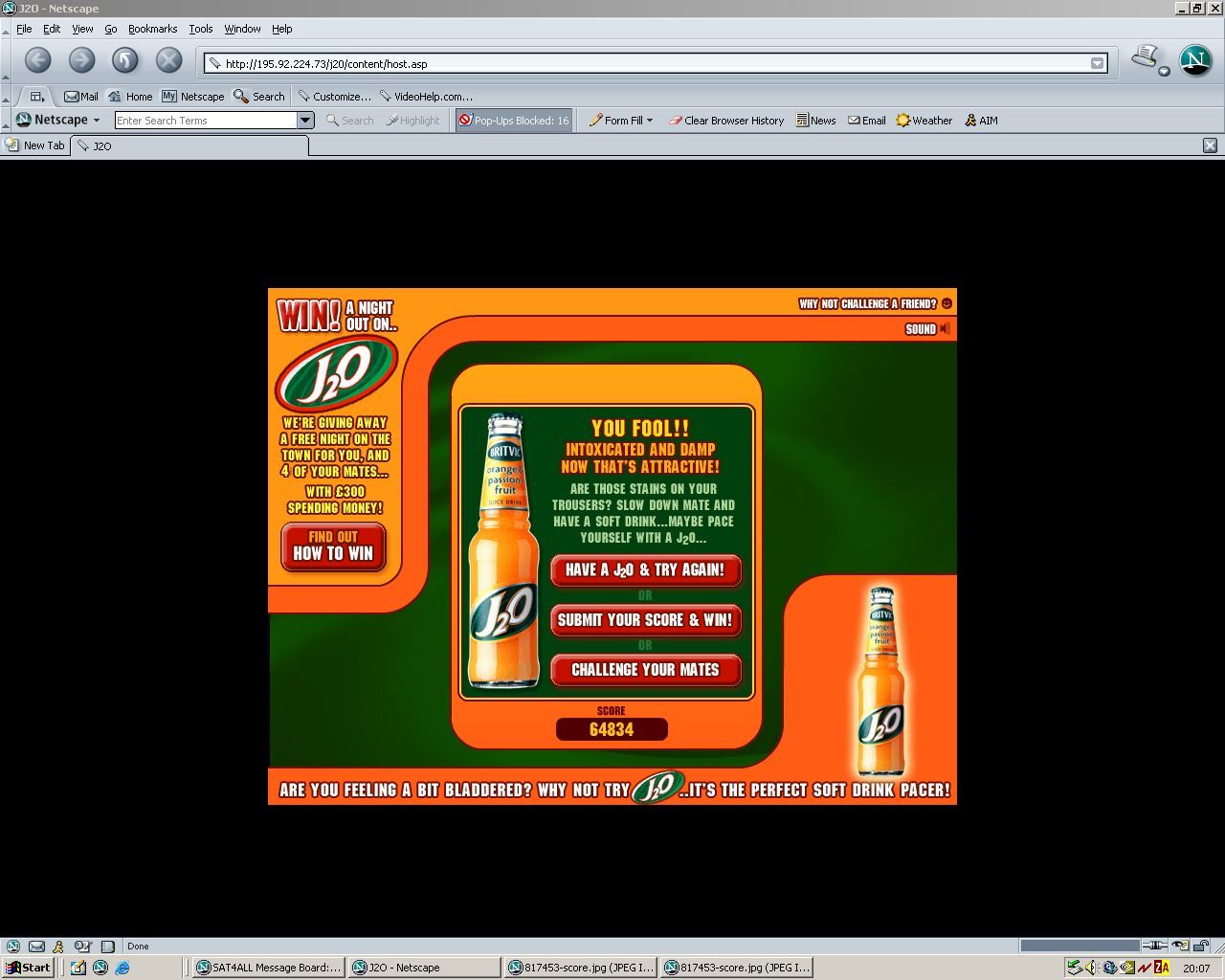The height and width of the screenshot is (980, 1225).
Task: Open the VideoHelp.com bookmark
Action: (x=427, y=96)
